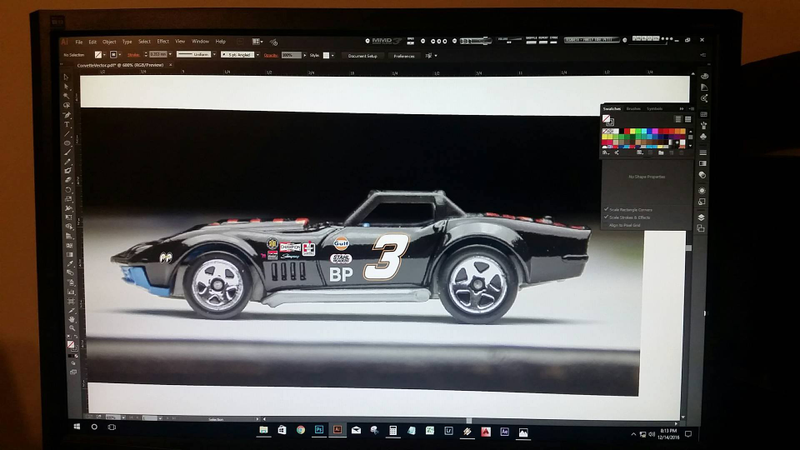Click the Opacity value input field
The image size is (800, 450).
pos(291,55)
